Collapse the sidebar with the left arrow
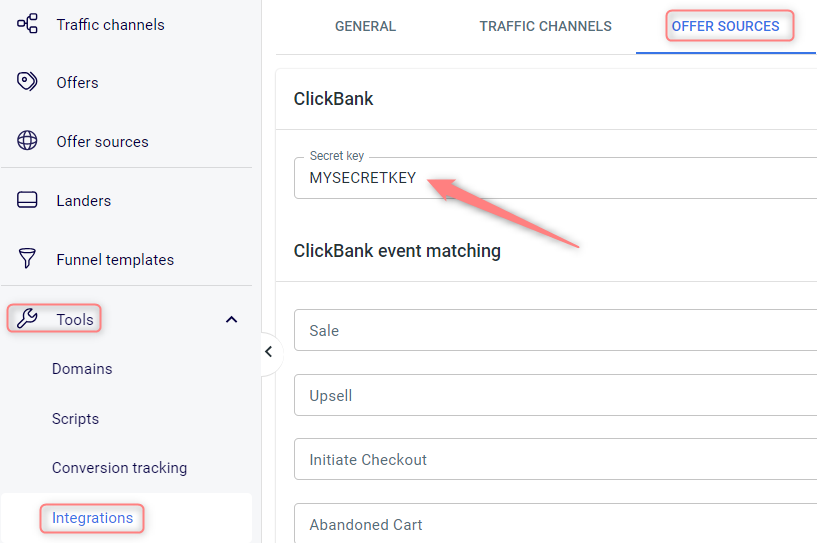Screen dimensions: 817x543 click(x=269, y=352)
